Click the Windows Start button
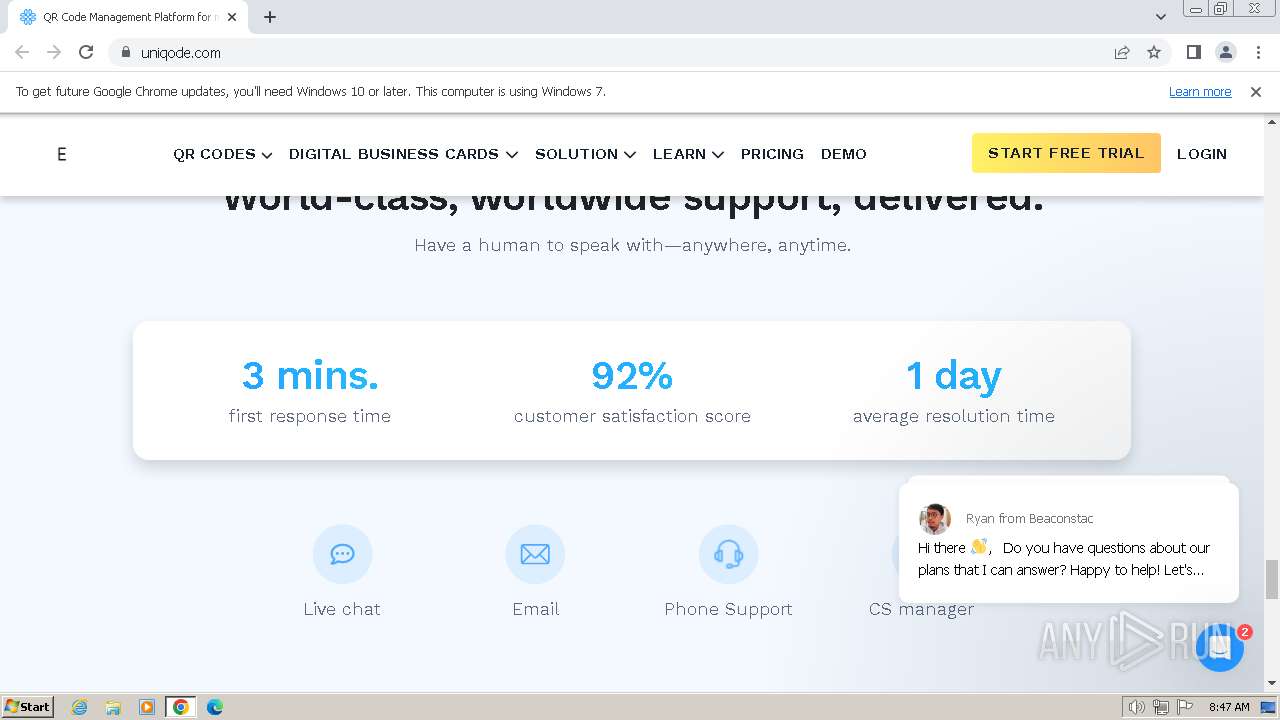Screen dimensions: 1280x720 (x=27, y=706)
